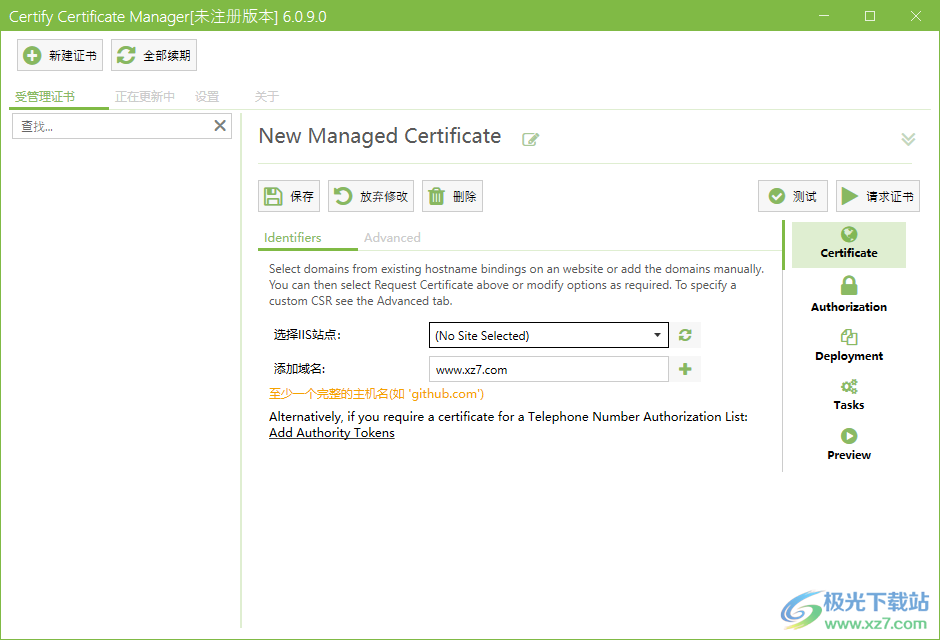Click the 保存 save button
This screenshot has height=640, width=940.
(288, 196)
